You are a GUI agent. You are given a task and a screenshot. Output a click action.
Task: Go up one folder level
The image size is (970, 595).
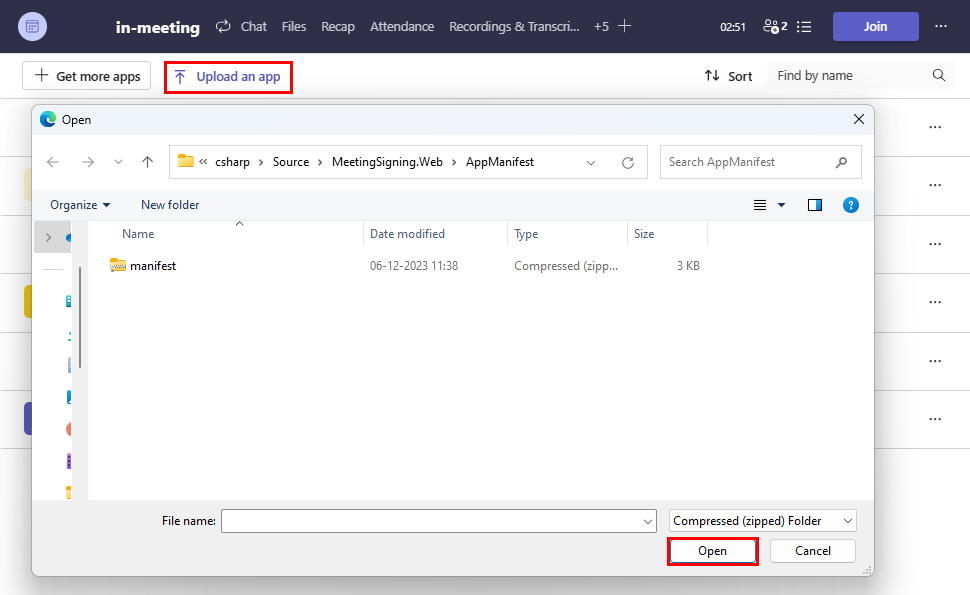point(147,162)
